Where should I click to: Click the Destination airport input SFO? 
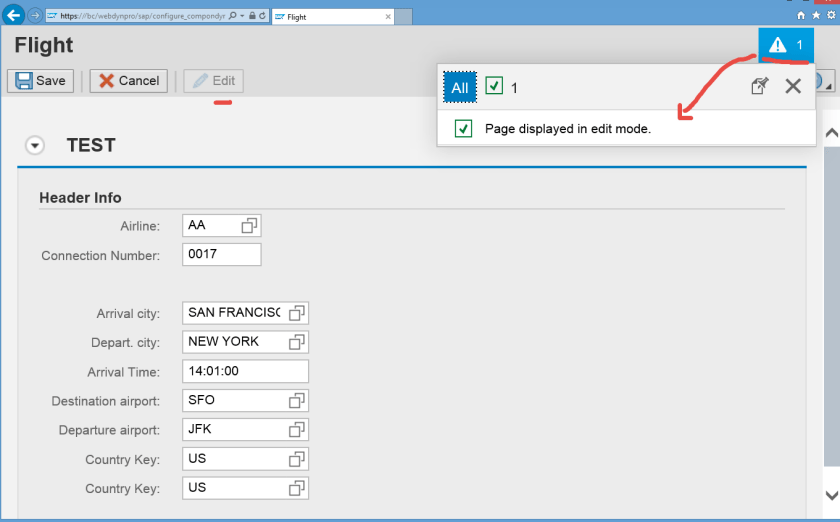(x=245, y=400)
